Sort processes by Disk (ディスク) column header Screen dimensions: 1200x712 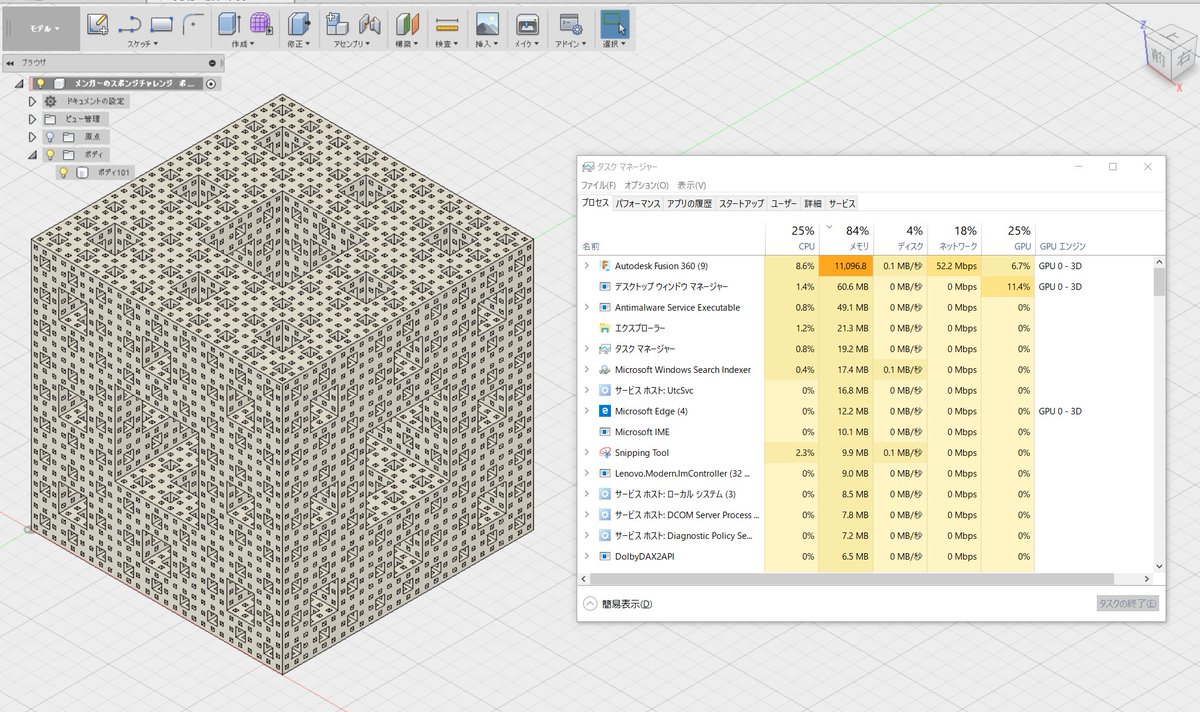[x=900, y=237]
